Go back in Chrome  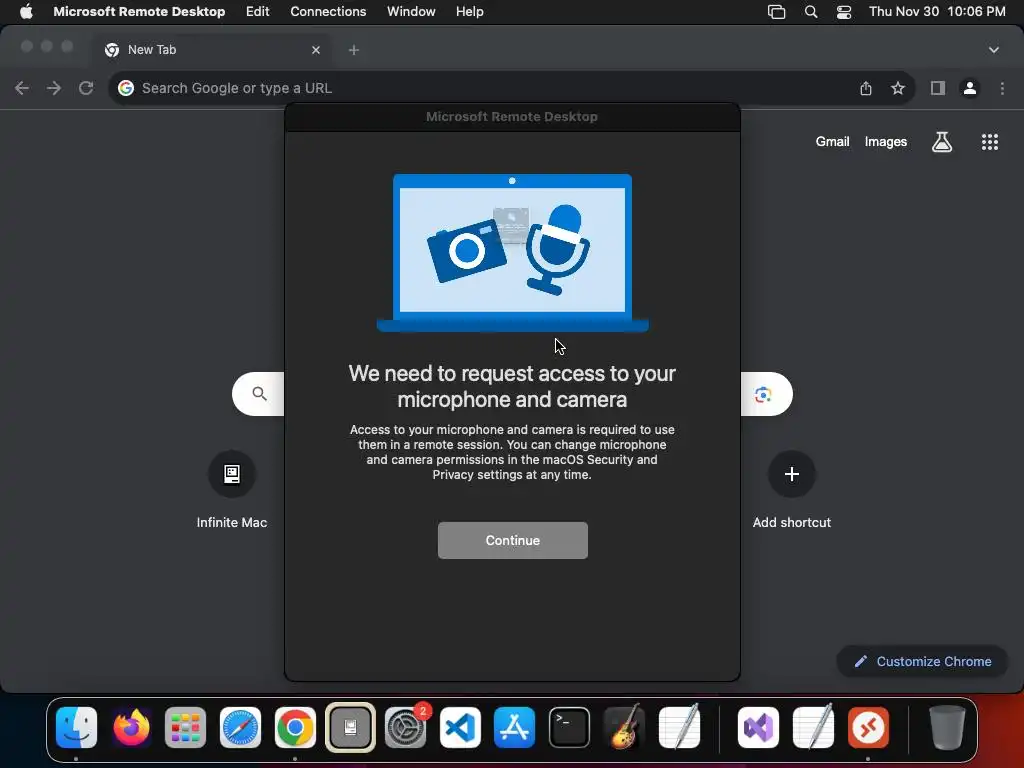point(22,88)
